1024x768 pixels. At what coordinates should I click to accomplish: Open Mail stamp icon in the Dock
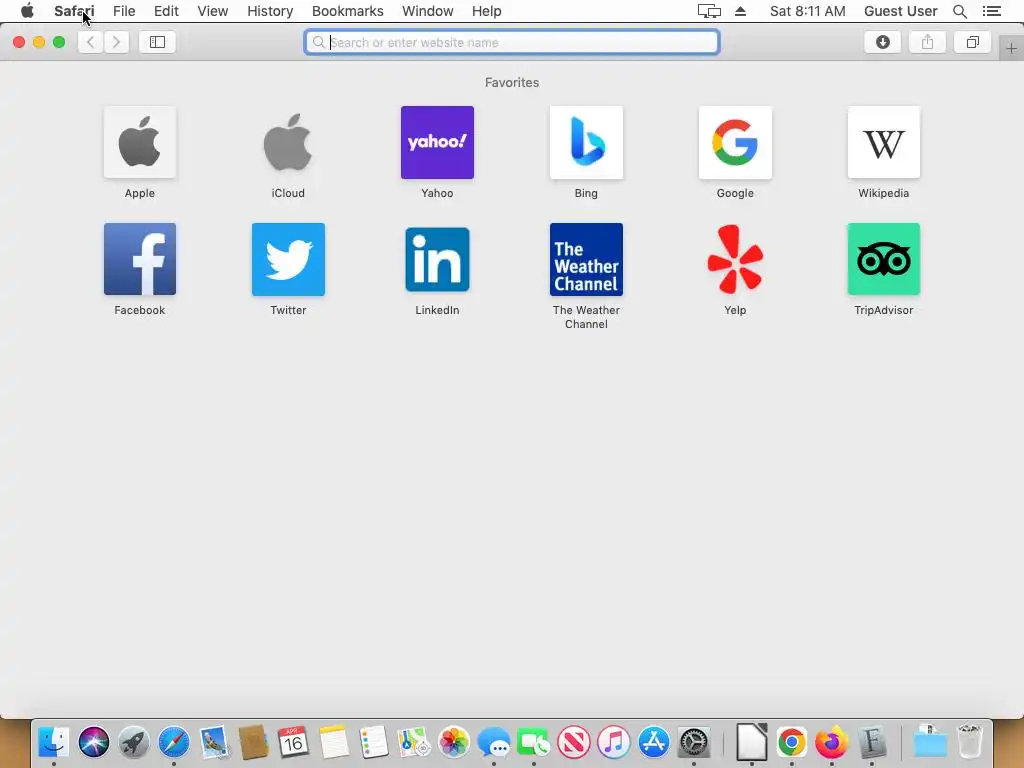coord(214,742)
